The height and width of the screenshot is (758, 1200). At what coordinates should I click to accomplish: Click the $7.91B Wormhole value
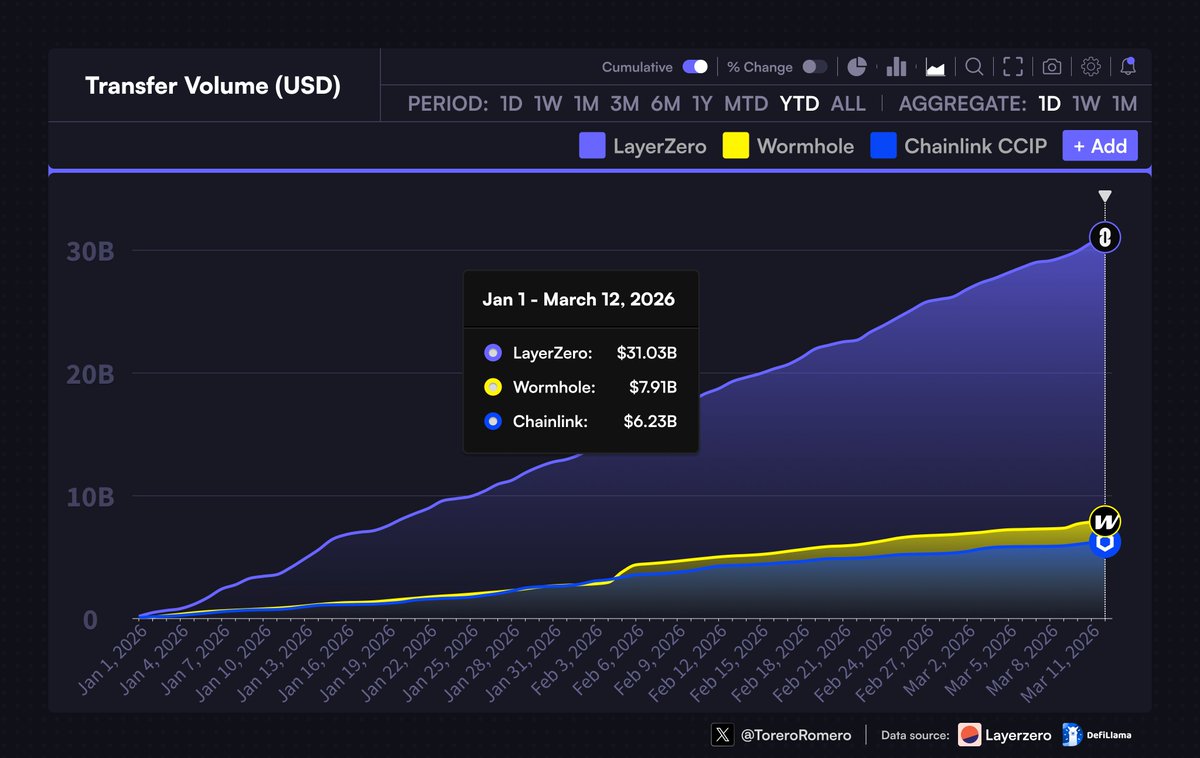coord(652,387)
